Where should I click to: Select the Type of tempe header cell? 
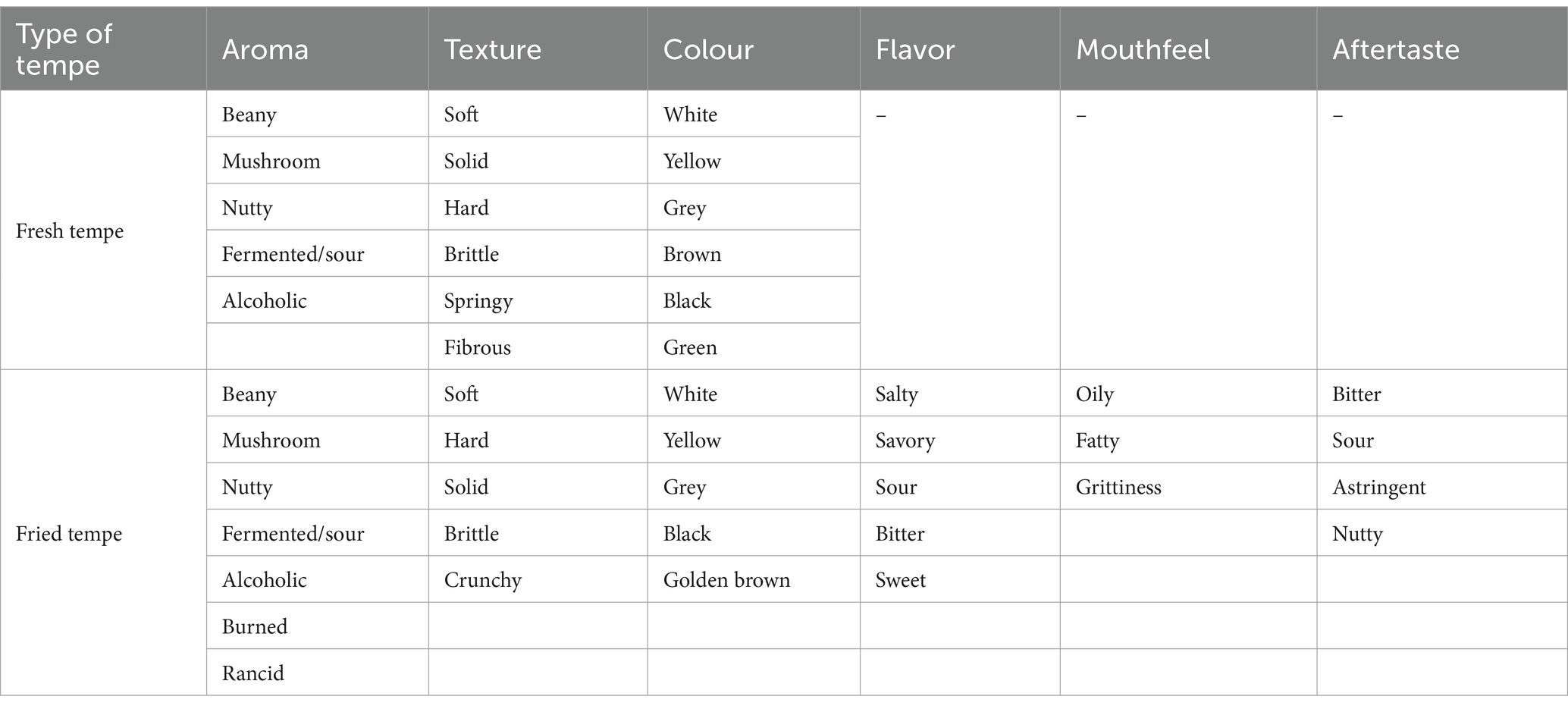[x=103, y=49]
